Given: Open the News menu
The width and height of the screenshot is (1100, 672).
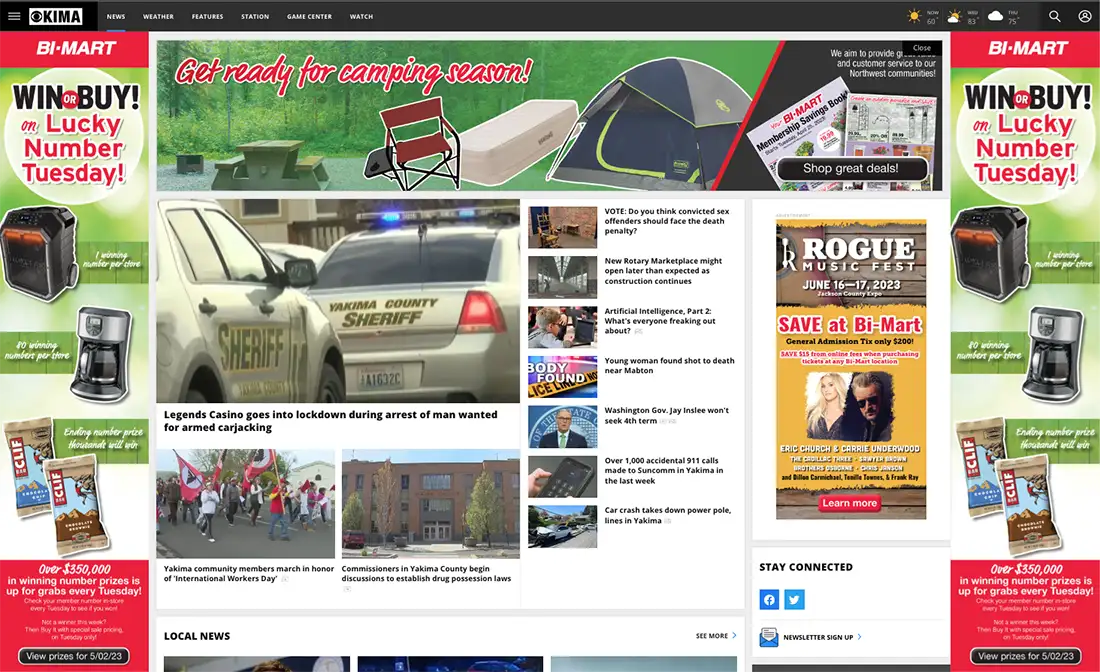Looking at the screenshot, I should tap(116, 16).
